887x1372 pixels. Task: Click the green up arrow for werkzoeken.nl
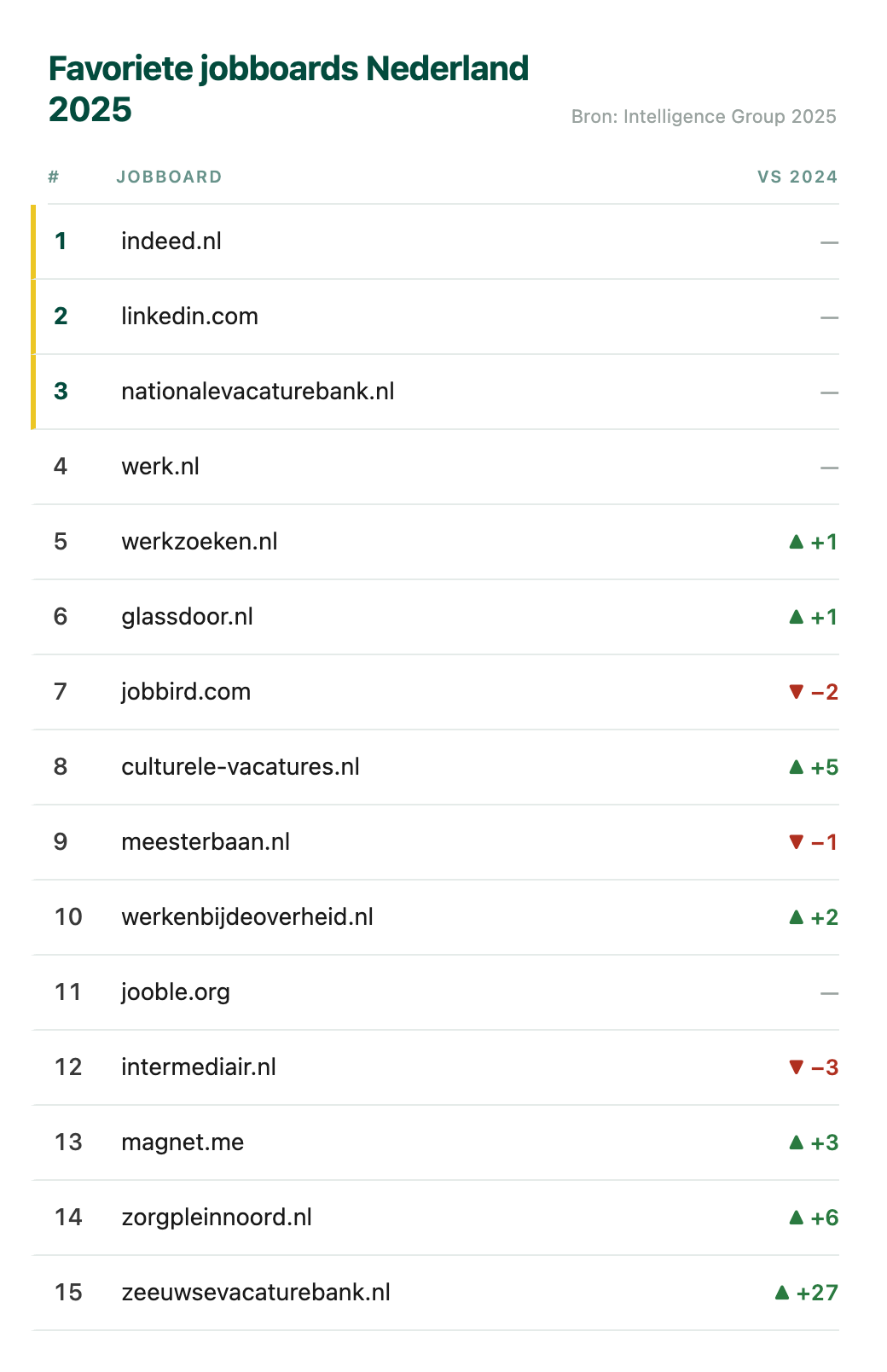(x=797, y=542)
